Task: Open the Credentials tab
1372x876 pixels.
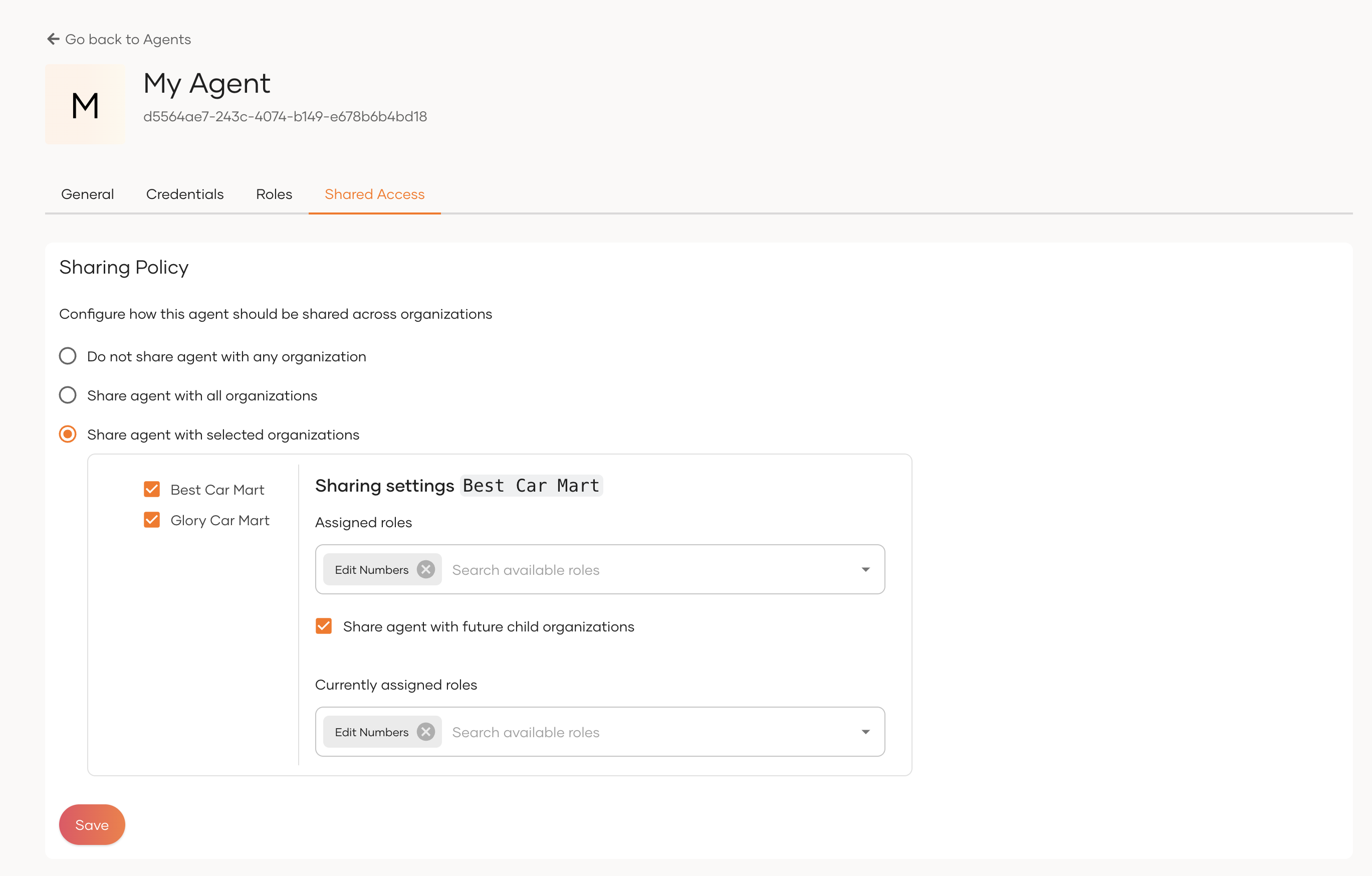Action: point(184,194)
